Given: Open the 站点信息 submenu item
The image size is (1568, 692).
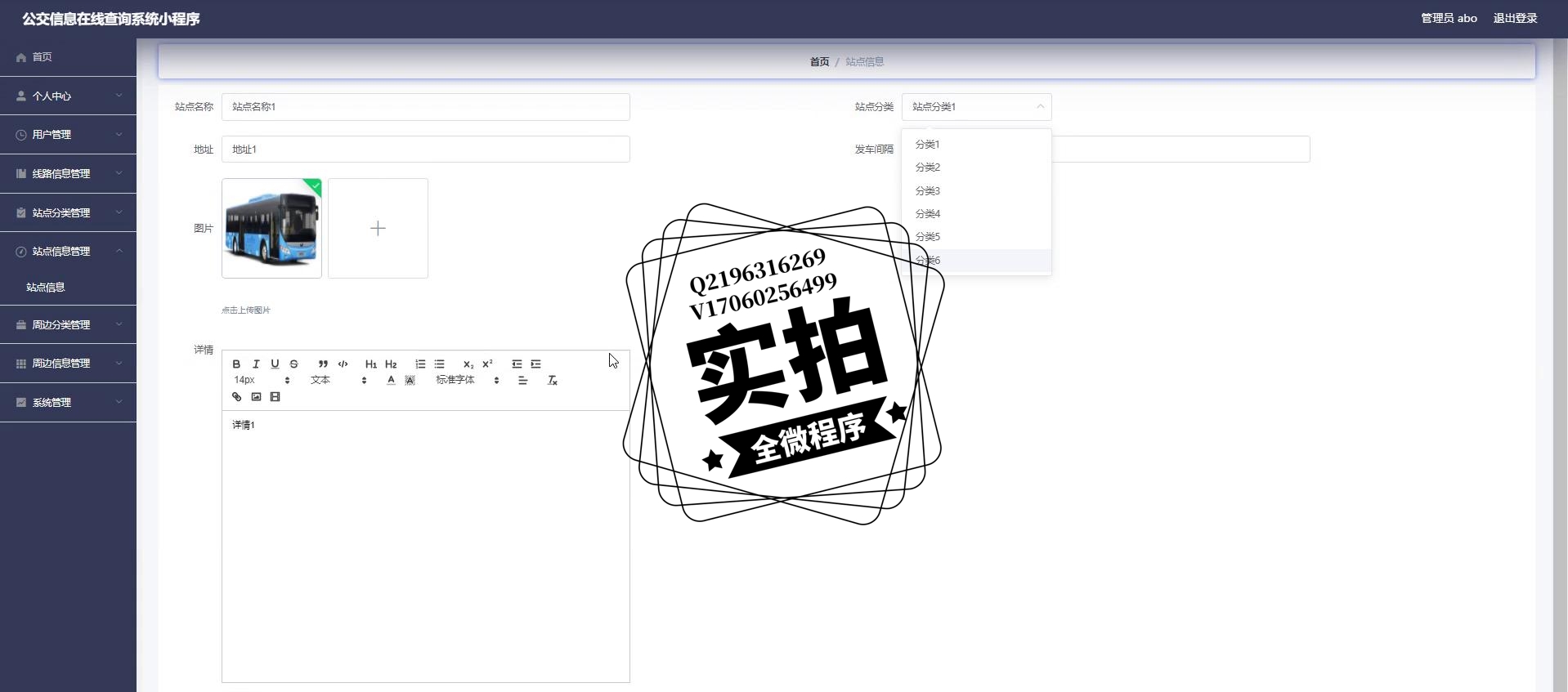Looking at the screenshot, I should click(x=68, y=288).
